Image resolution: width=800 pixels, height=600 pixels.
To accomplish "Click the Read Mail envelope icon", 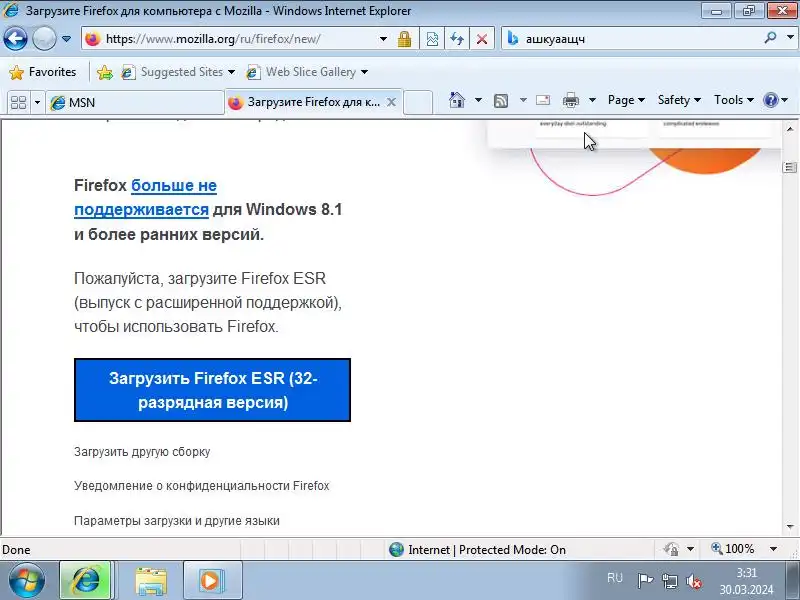I will coord(543,100).
